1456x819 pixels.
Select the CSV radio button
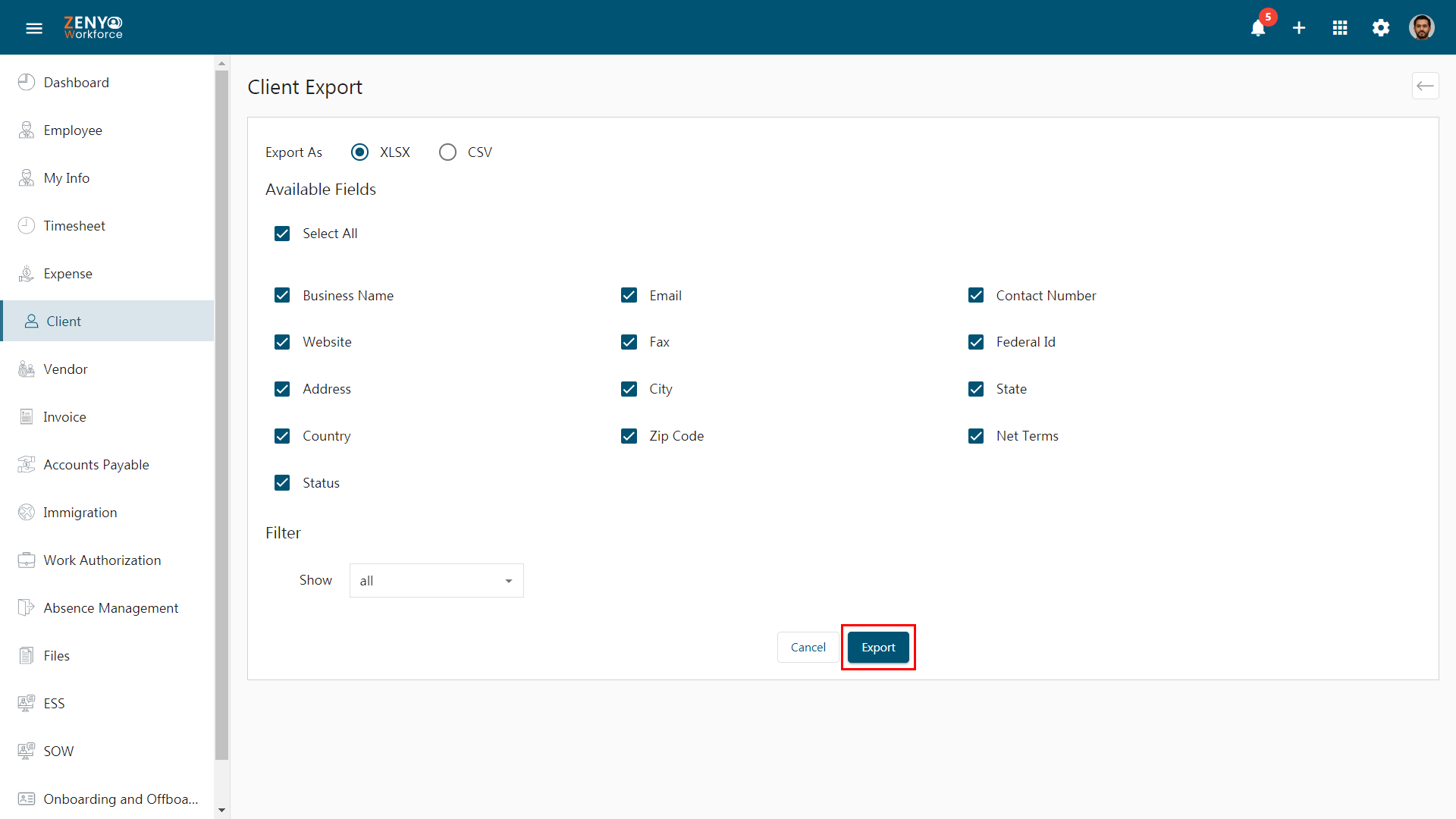(x=446, y=152)
